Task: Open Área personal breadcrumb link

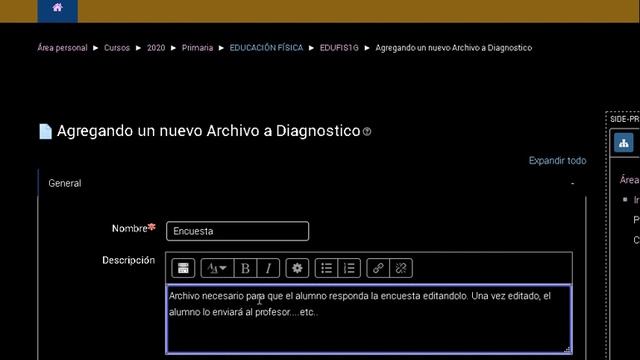Action: pyautogui.click(x=62, y=48)
